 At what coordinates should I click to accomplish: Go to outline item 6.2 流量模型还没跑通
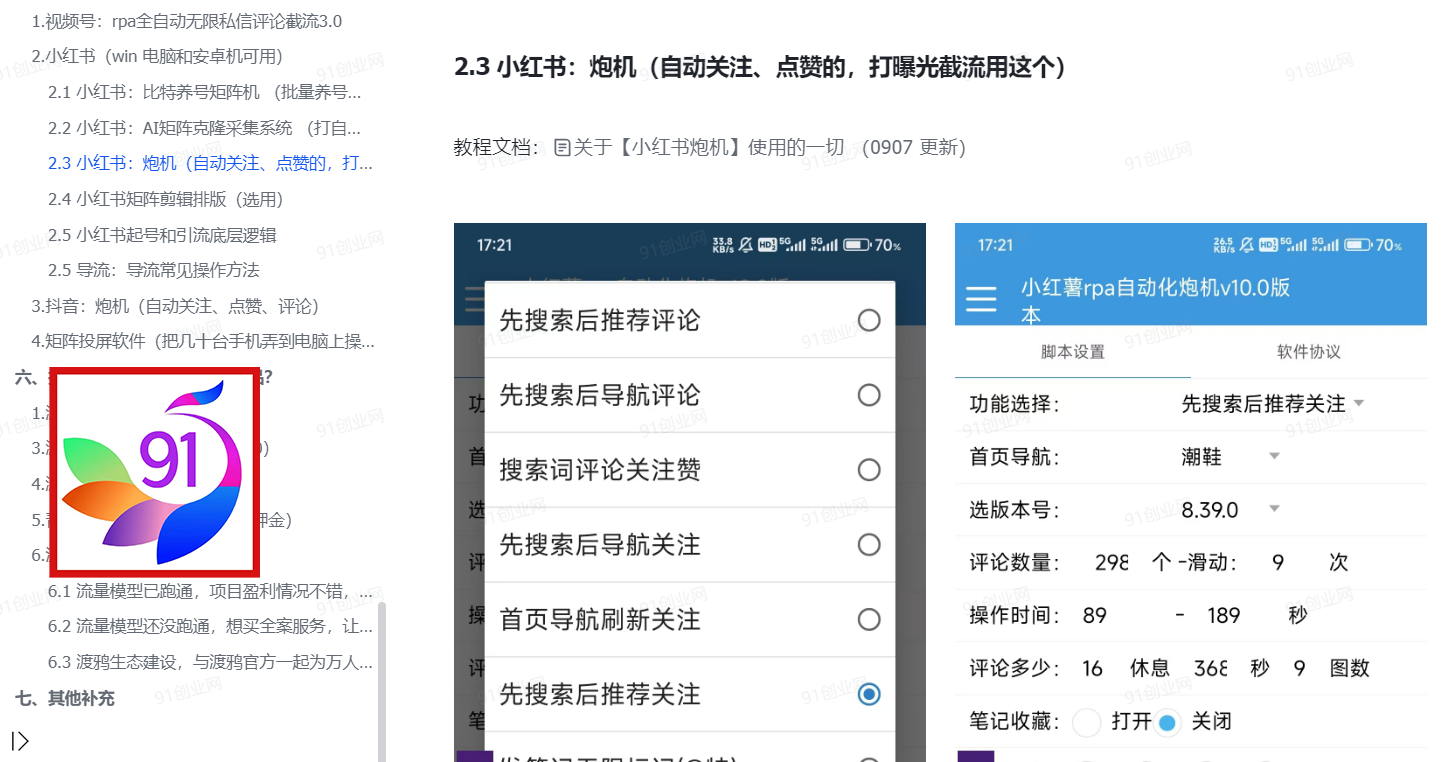tap(210, 627)
